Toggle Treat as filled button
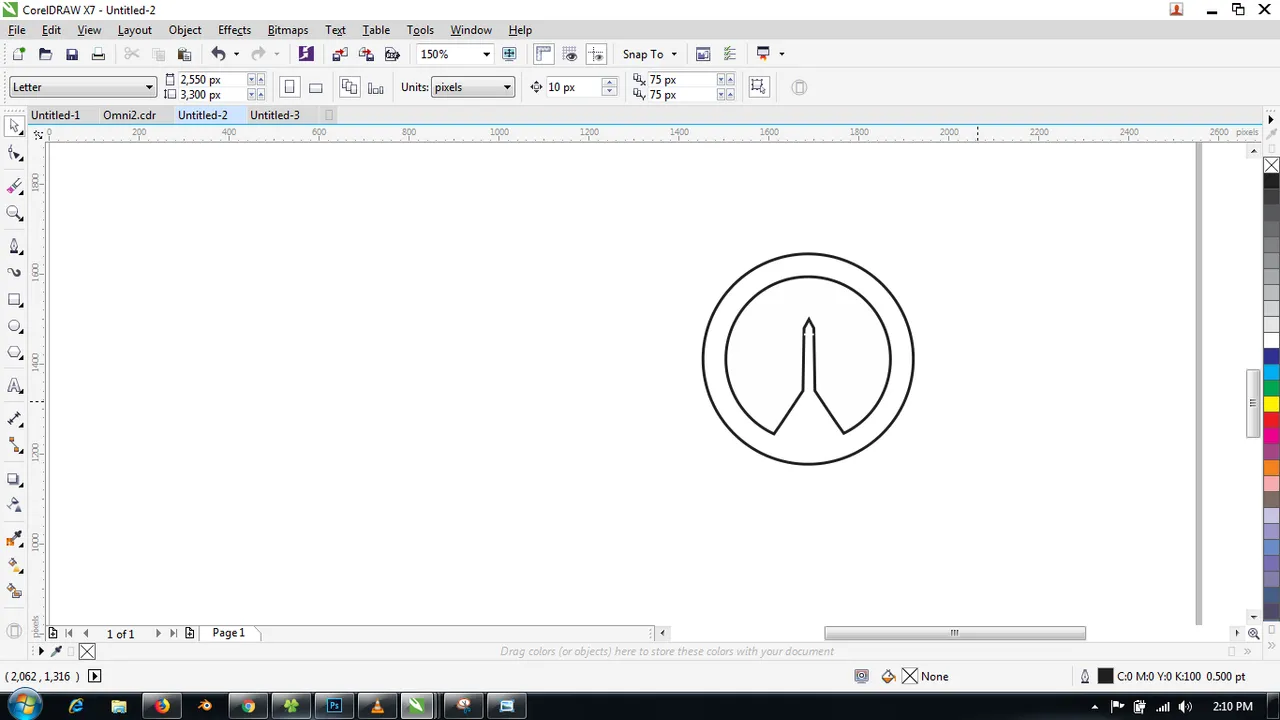Image resolution: width=1280 pixels, height=720 pixels. (758, 87)
